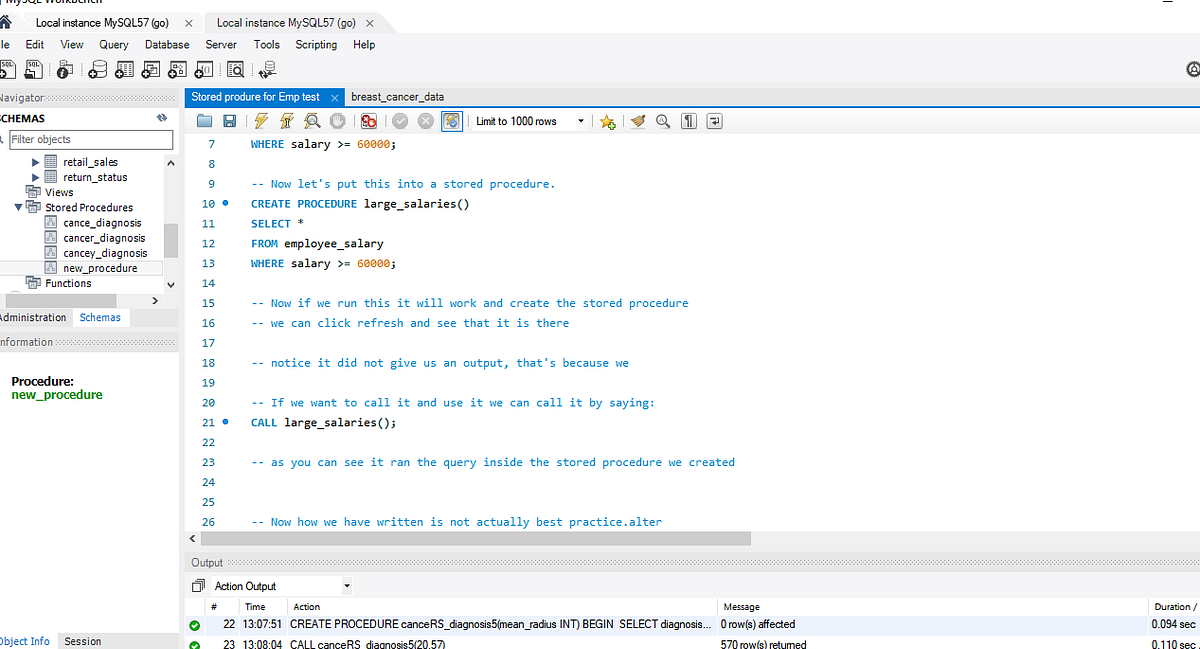The image size is (1200, 649).
Task: Select the first Local instance MySQL57 connection tab
Action: coord(101,22)
